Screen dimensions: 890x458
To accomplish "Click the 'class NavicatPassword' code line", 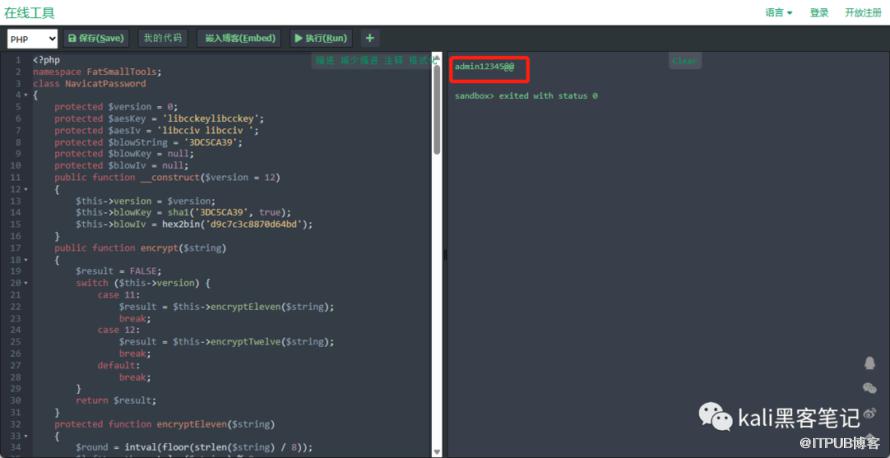I will [x=89, y=83].
